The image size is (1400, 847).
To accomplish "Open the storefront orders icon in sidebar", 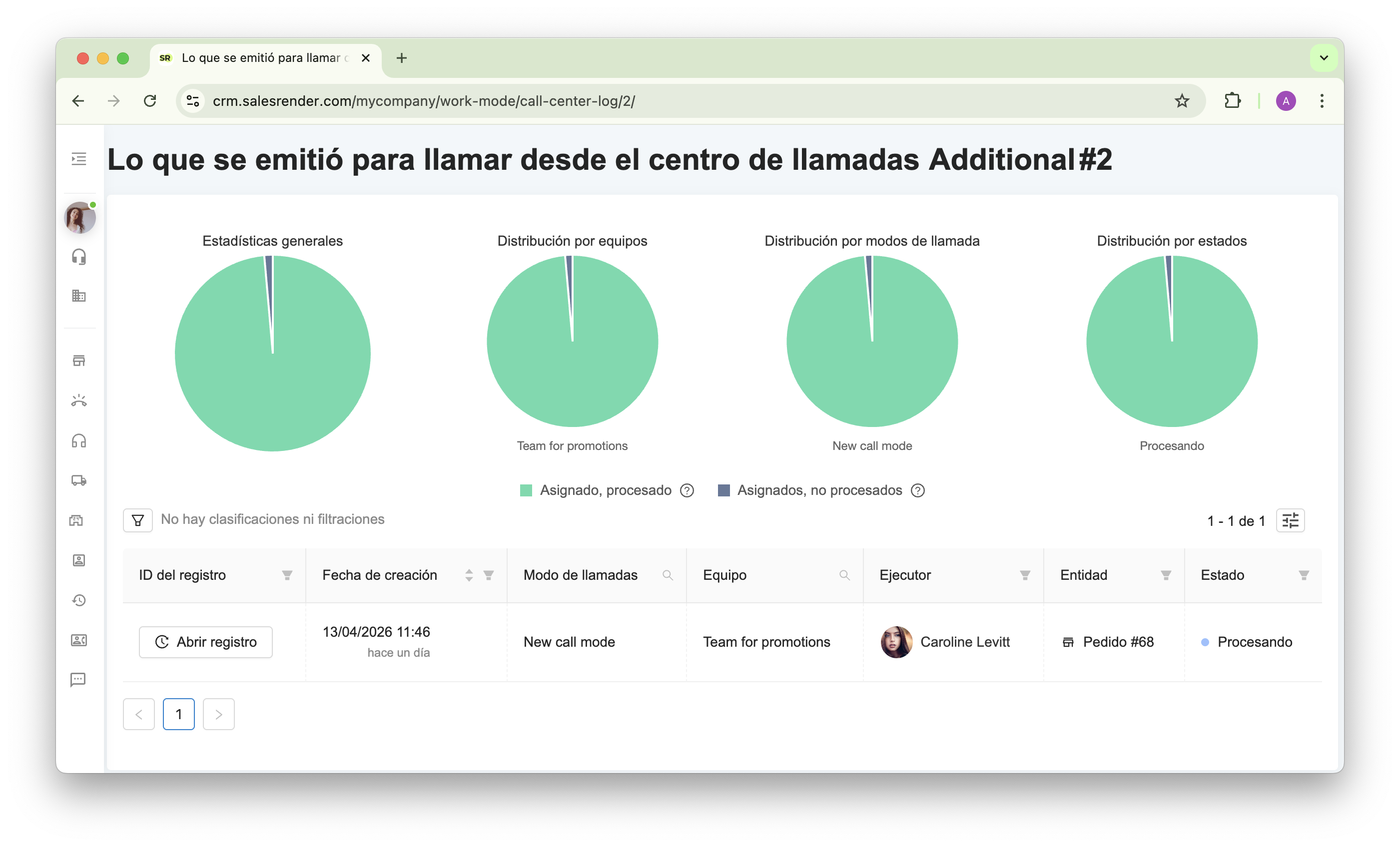I will (x=79, y=361).
